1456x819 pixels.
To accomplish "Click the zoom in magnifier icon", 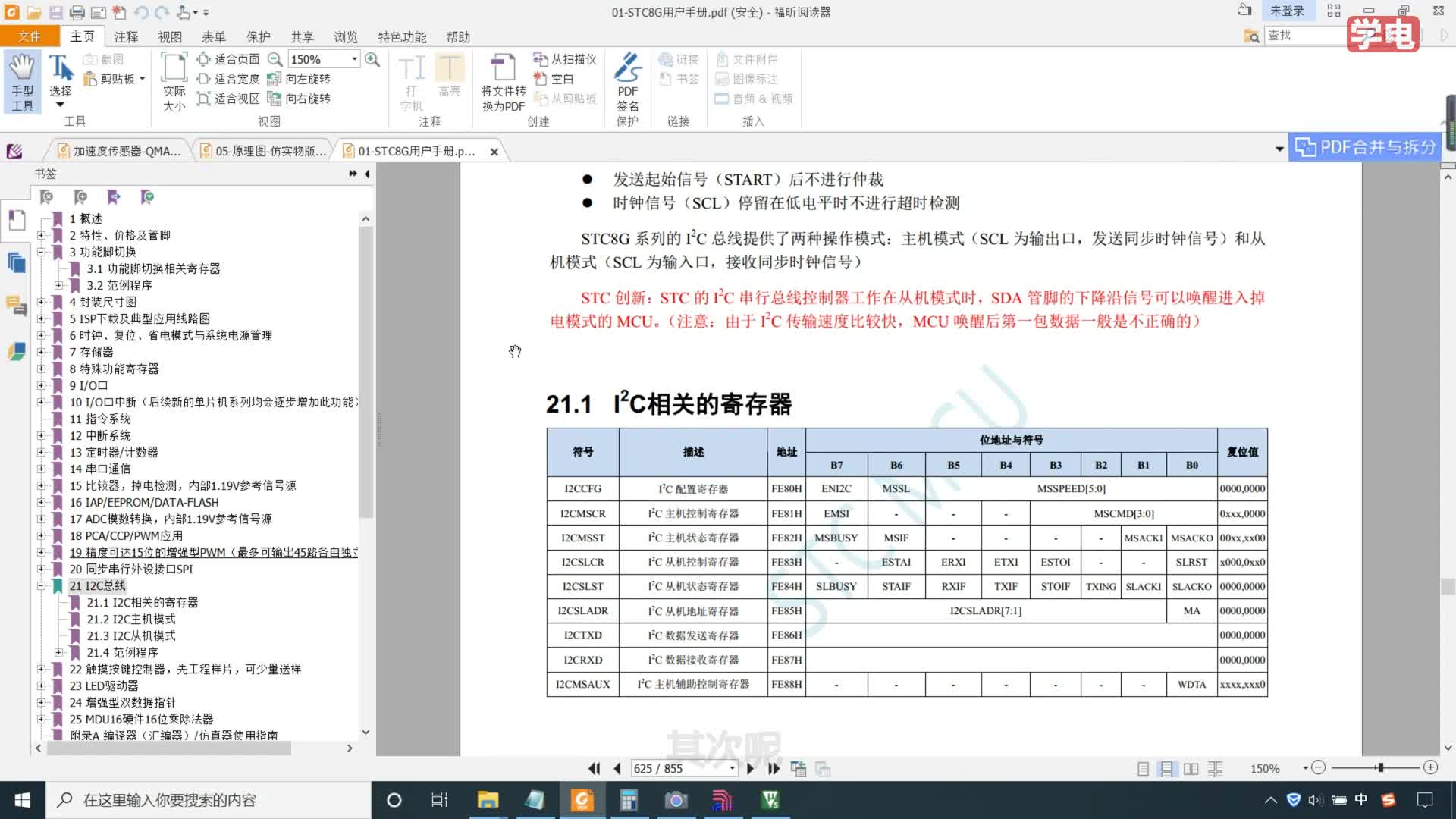I will point(372,59).
